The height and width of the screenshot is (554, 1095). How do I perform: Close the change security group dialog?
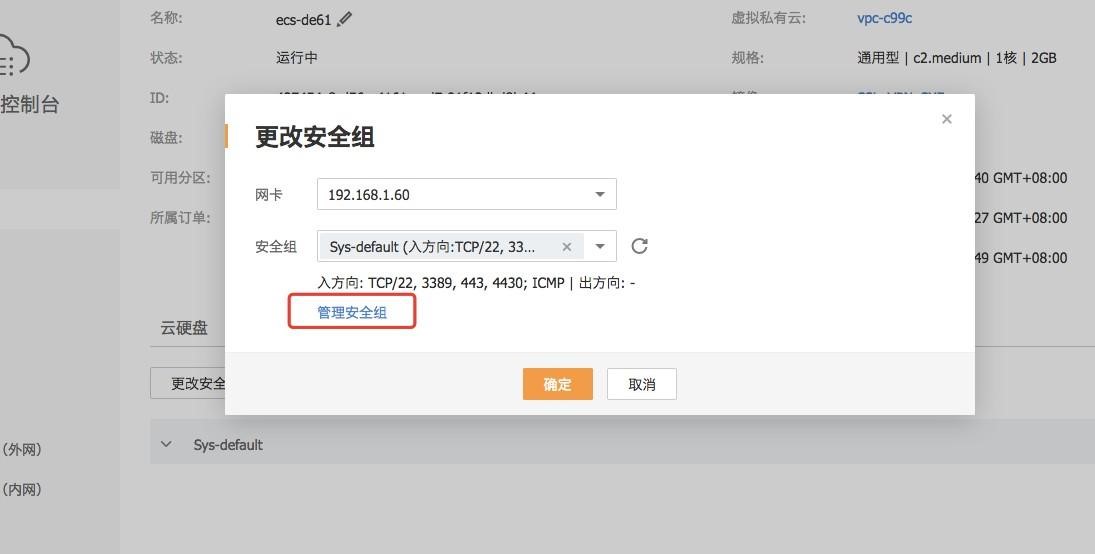point(947,119)
